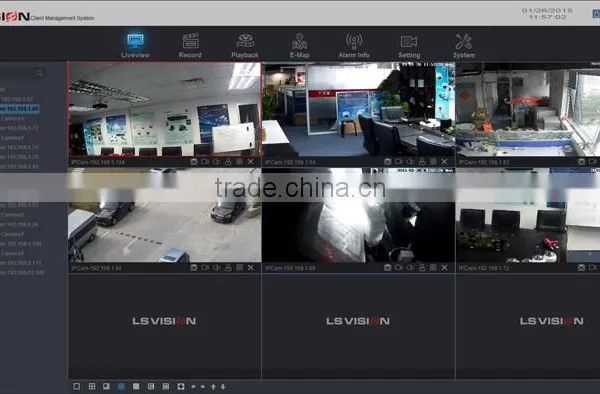
Task: Select the empty bottom-middle LS VISION pane
Action: click(x=358, y=326)
